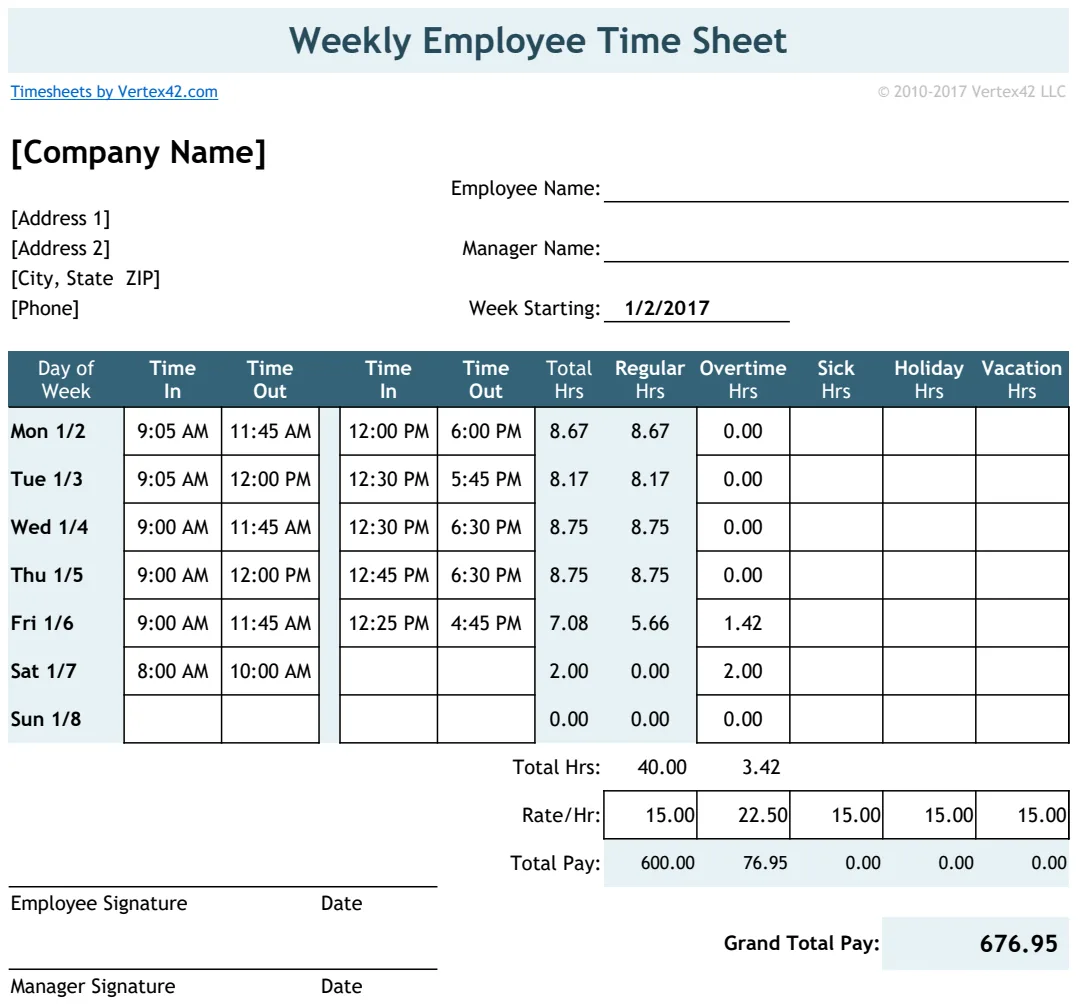The height and width of the screenshot is (1006, 1078).
Task: Select the [Phone] placeholder
Action: pos(45,309)
